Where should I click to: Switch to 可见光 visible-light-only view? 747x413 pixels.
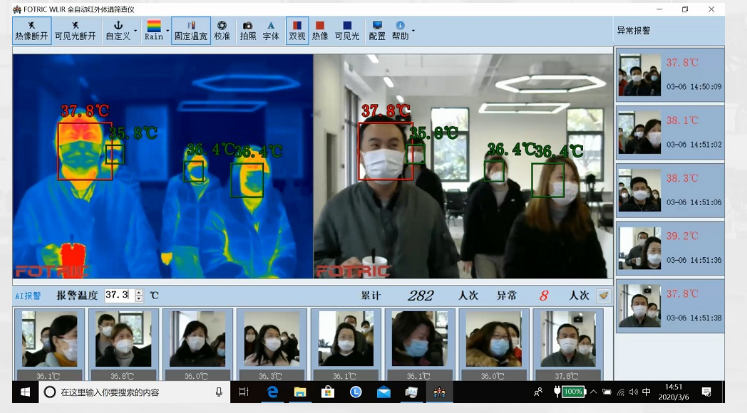click(347, 29)
